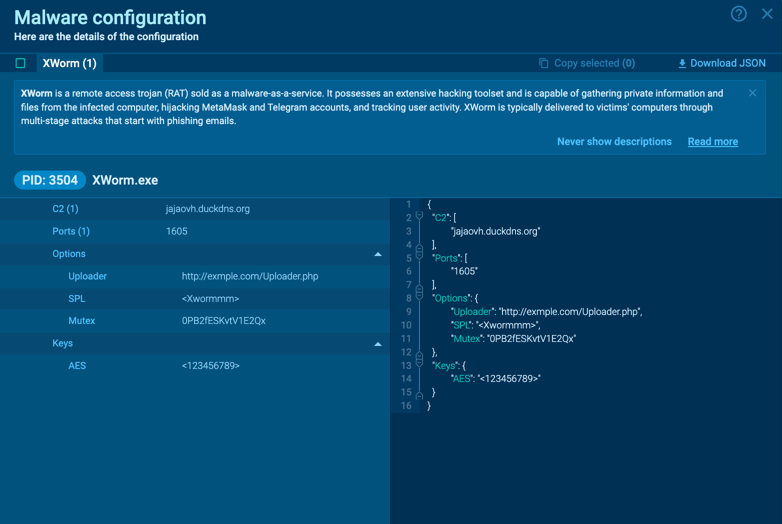This screenshot has width=782, height=524.
Task: Open the Read more link
Action: pyautogui.click(x=712, y=142)
